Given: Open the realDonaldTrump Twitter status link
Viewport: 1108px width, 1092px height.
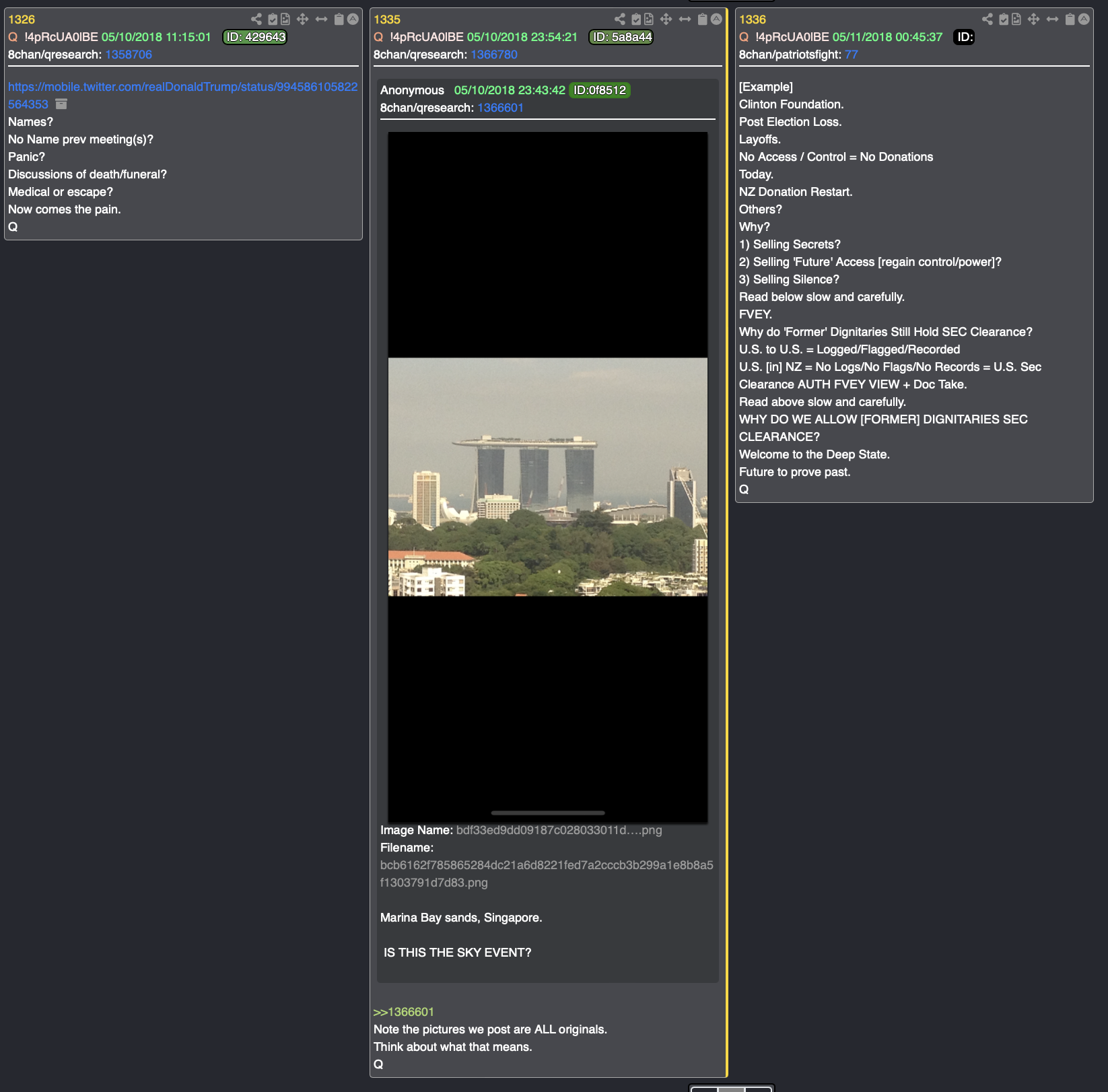Looking at the screenshot, I should [x=182, y=96].
